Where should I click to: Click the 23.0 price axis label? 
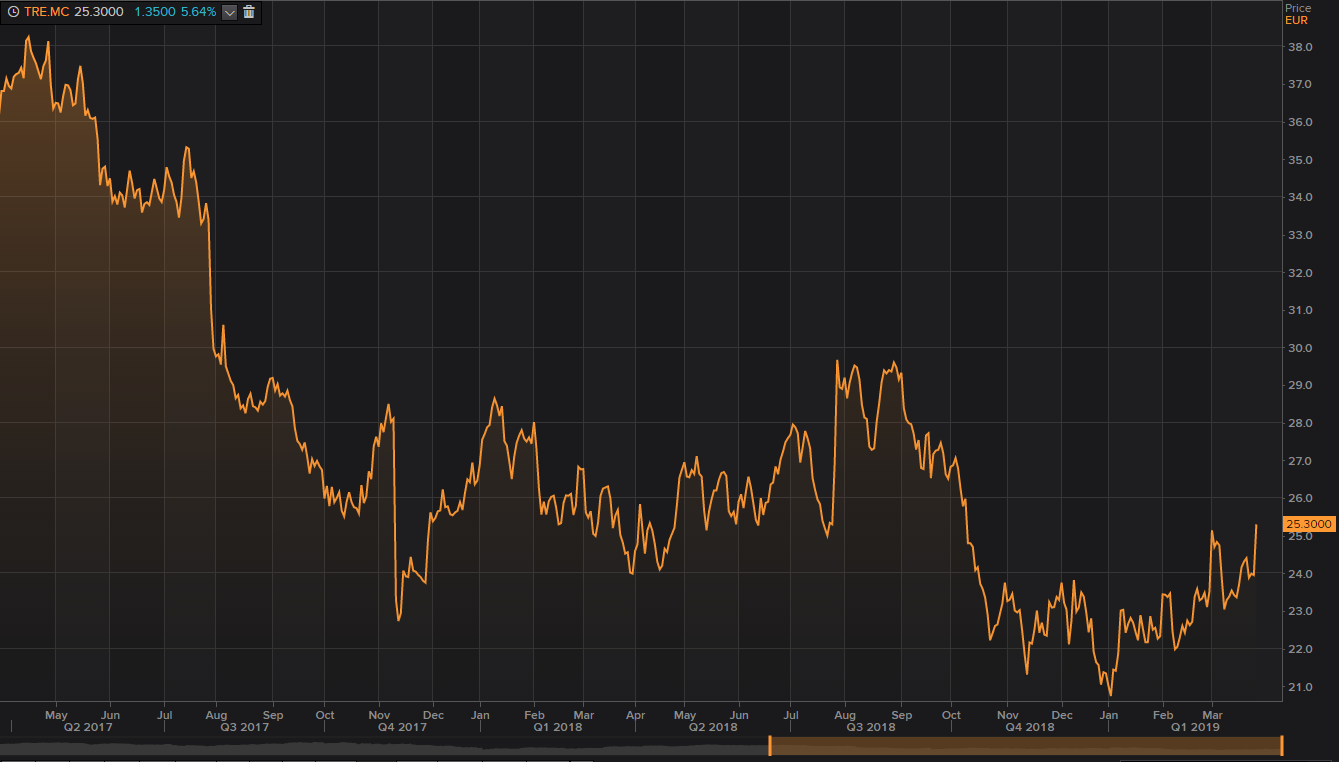pos(1300,611)
